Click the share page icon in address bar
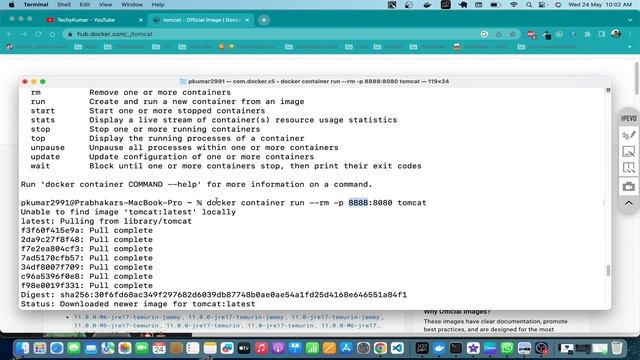 tap(498, 34)
